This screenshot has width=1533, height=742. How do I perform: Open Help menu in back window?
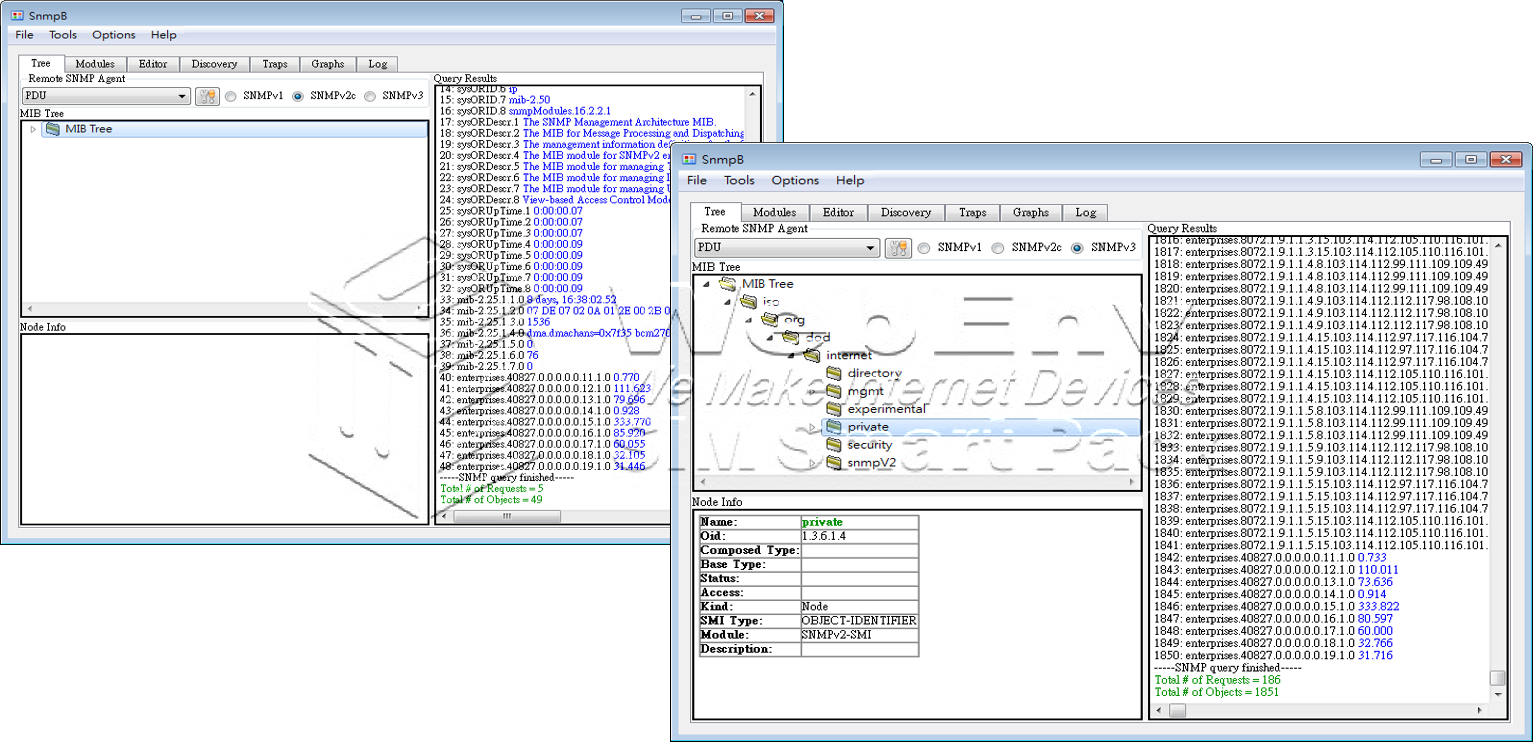[x=164, y=35]
